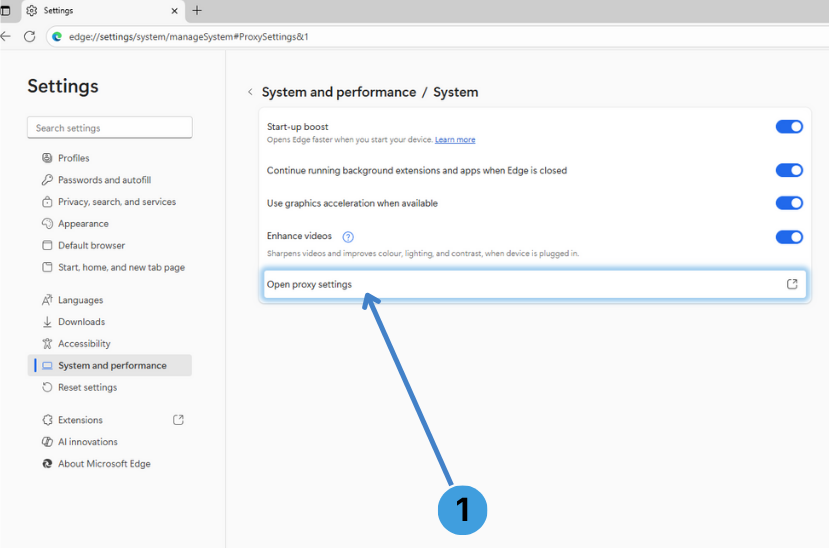Screen dimensions: 829x548
Task: Open the Appearance settings page
Action: tap(109, 223)
